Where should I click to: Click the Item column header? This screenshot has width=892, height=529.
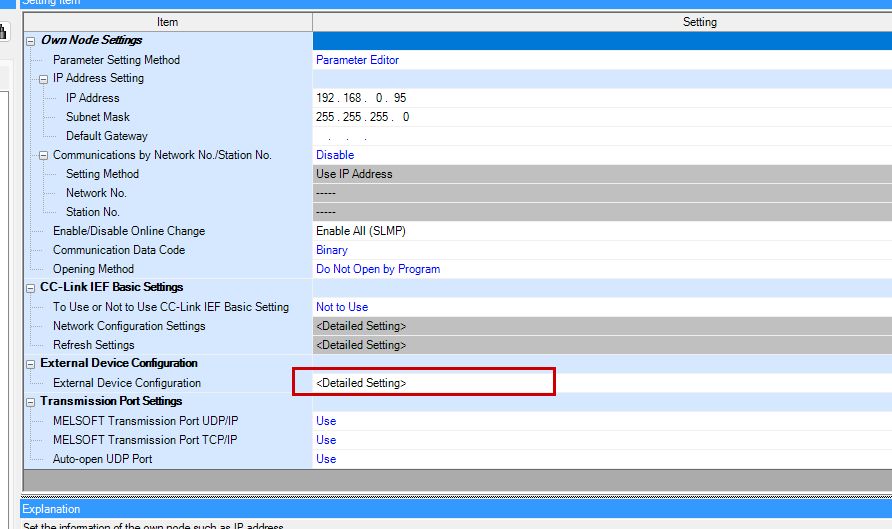point(167,22)
